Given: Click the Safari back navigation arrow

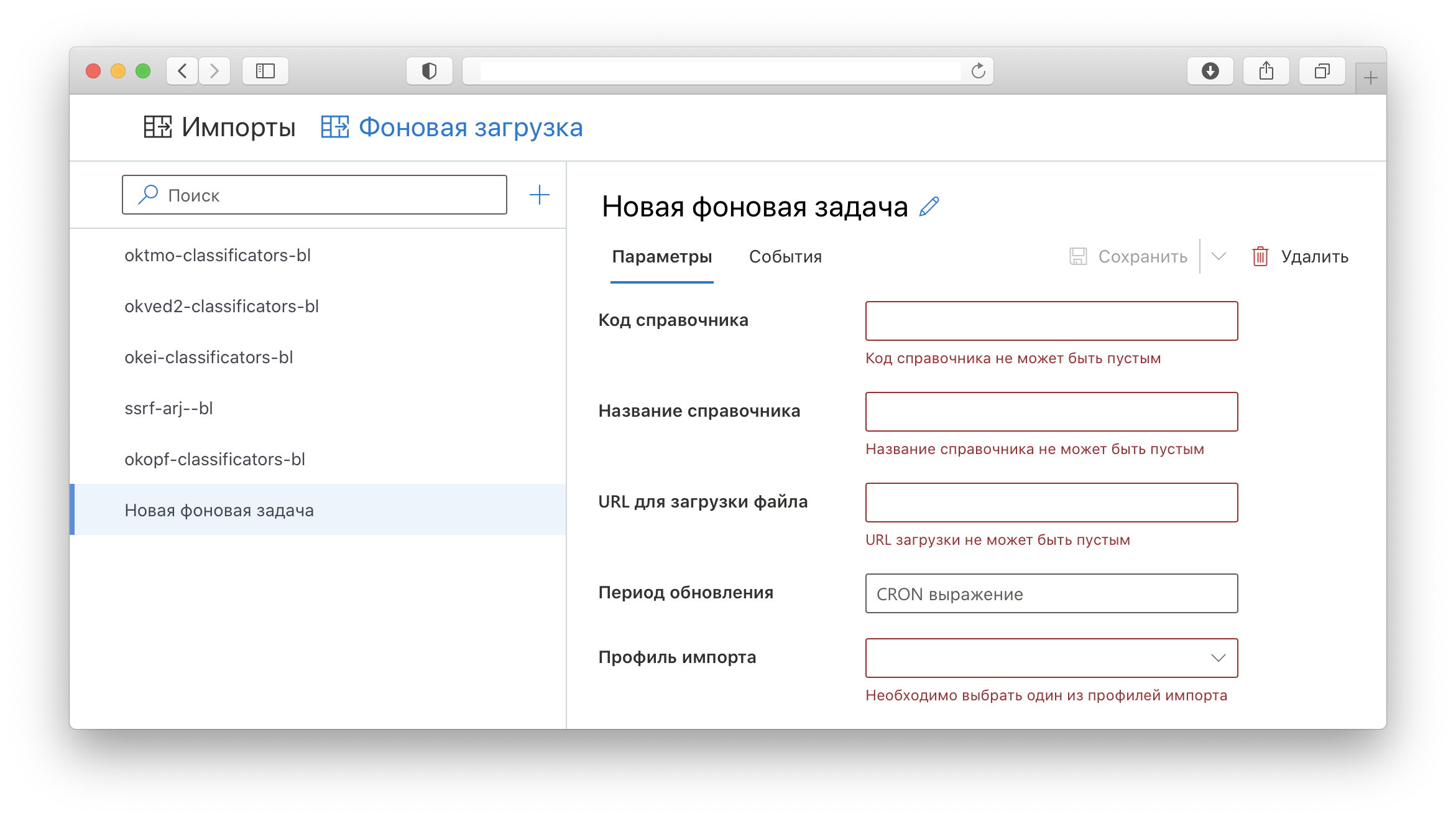Looking at the screenshot, I should pos(182,71).
